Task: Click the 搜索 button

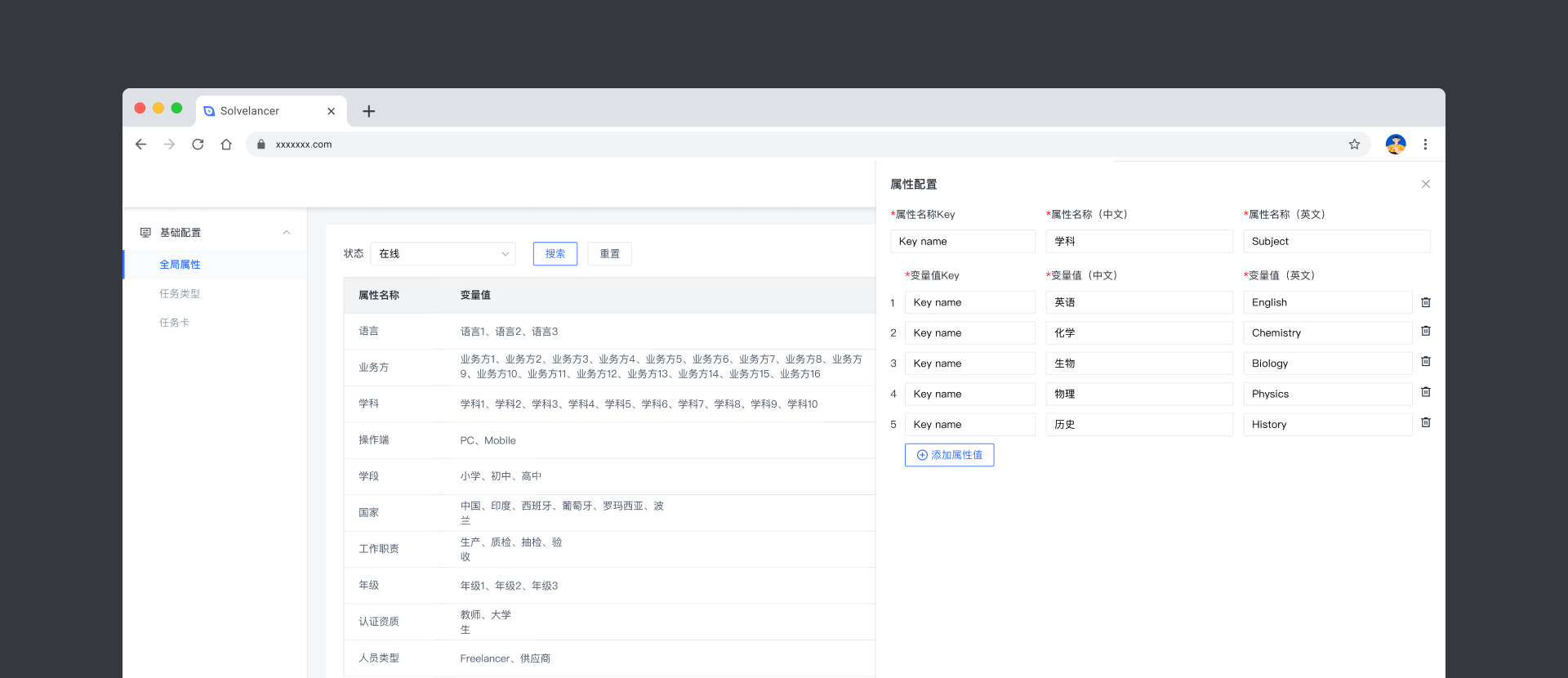Action: (x=555, y=254)
